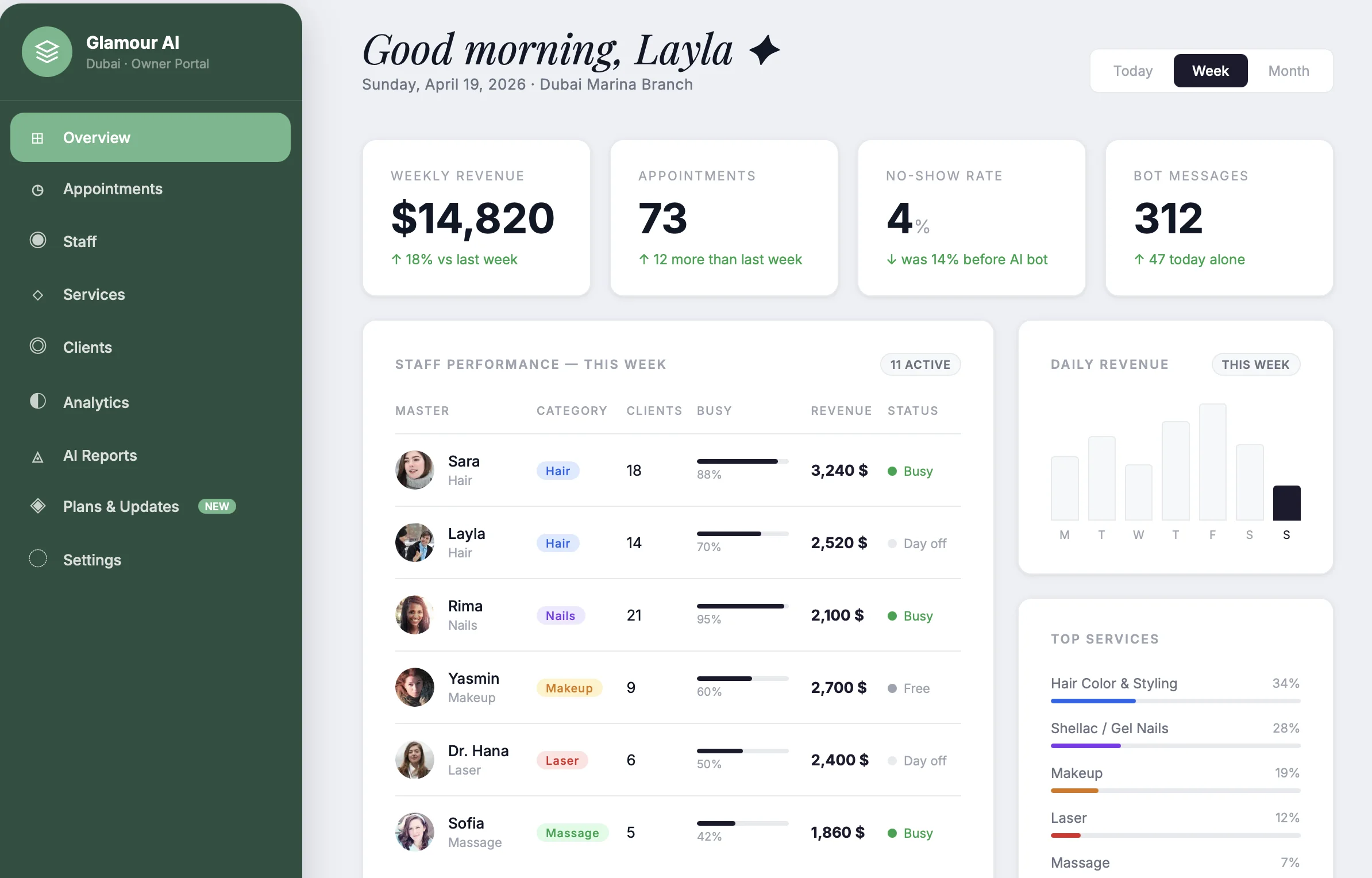Click Rima's 95% busy bar
Viewport: 1372px width, 878px height.
tap(742, 606)
